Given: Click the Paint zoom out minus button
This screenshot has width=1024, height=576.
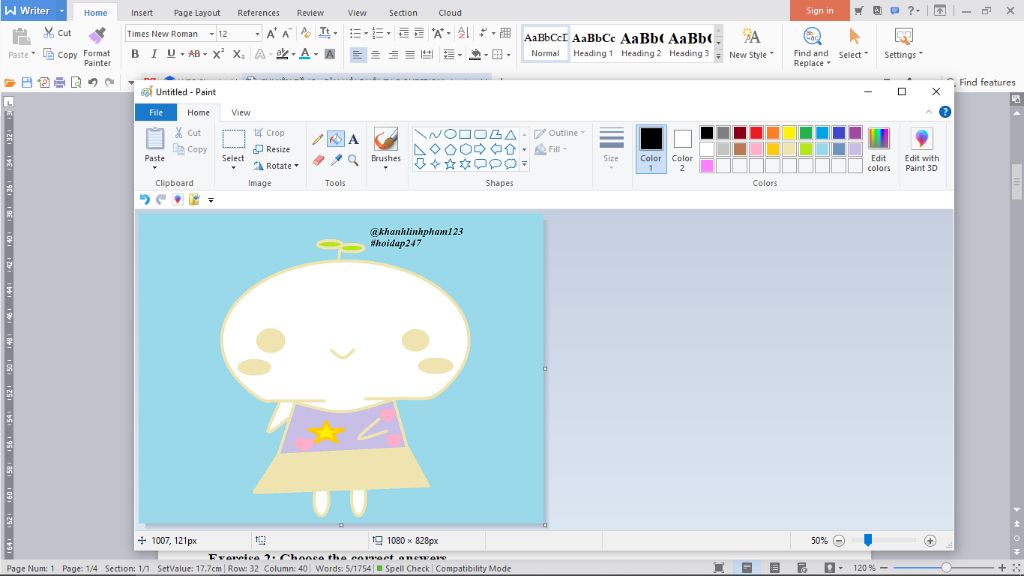Looking at the screenshot, I should click(x=839, y=541).
